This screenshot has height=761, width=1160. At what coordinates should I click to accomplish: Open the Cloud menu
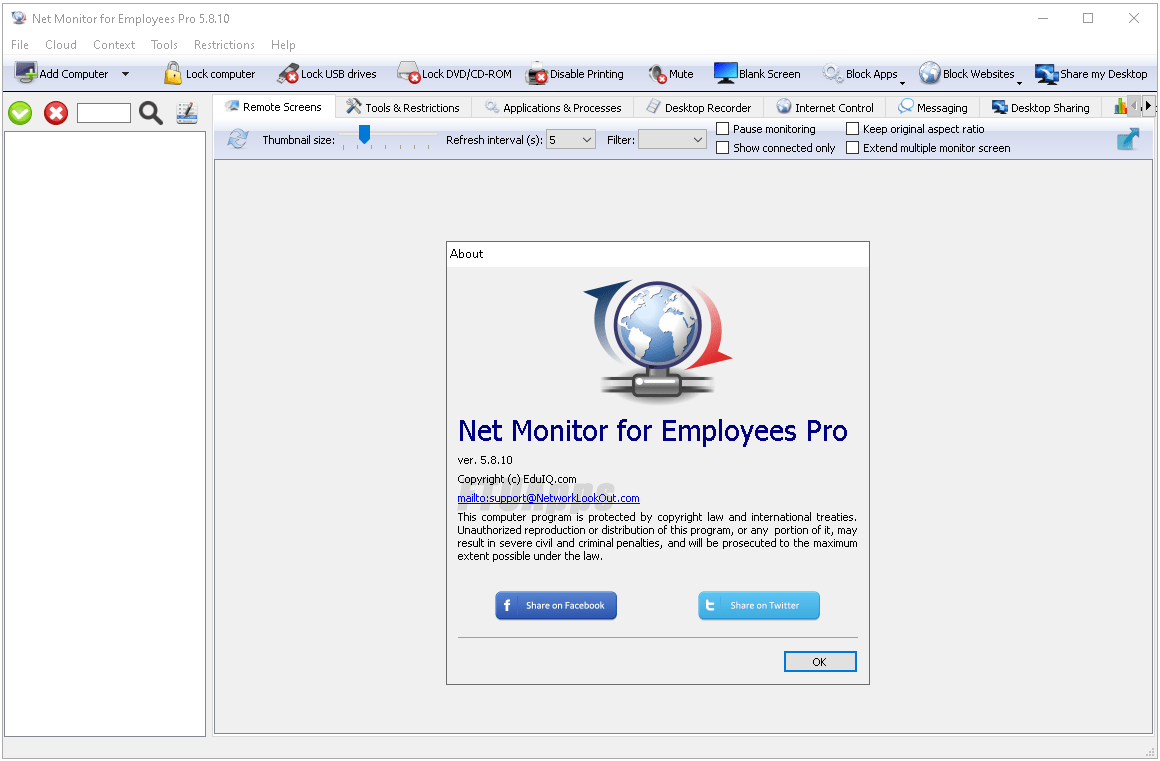(61, 44)
